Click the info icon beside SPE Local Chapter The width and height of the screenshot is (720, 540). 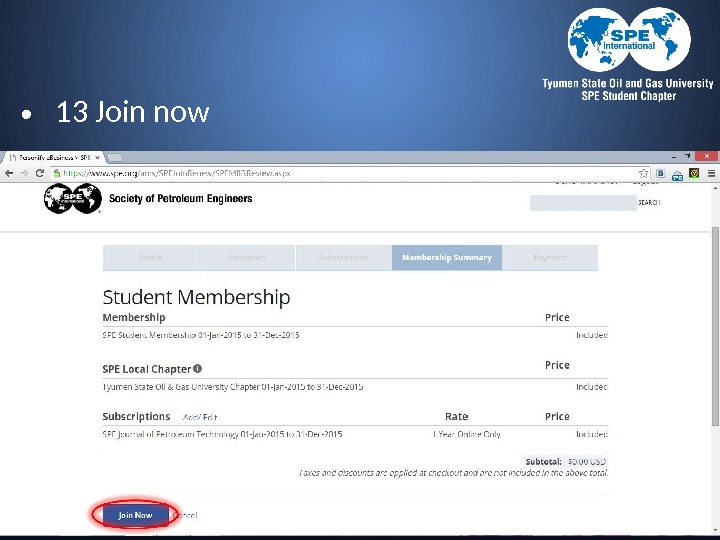click(x=197, y=368)
